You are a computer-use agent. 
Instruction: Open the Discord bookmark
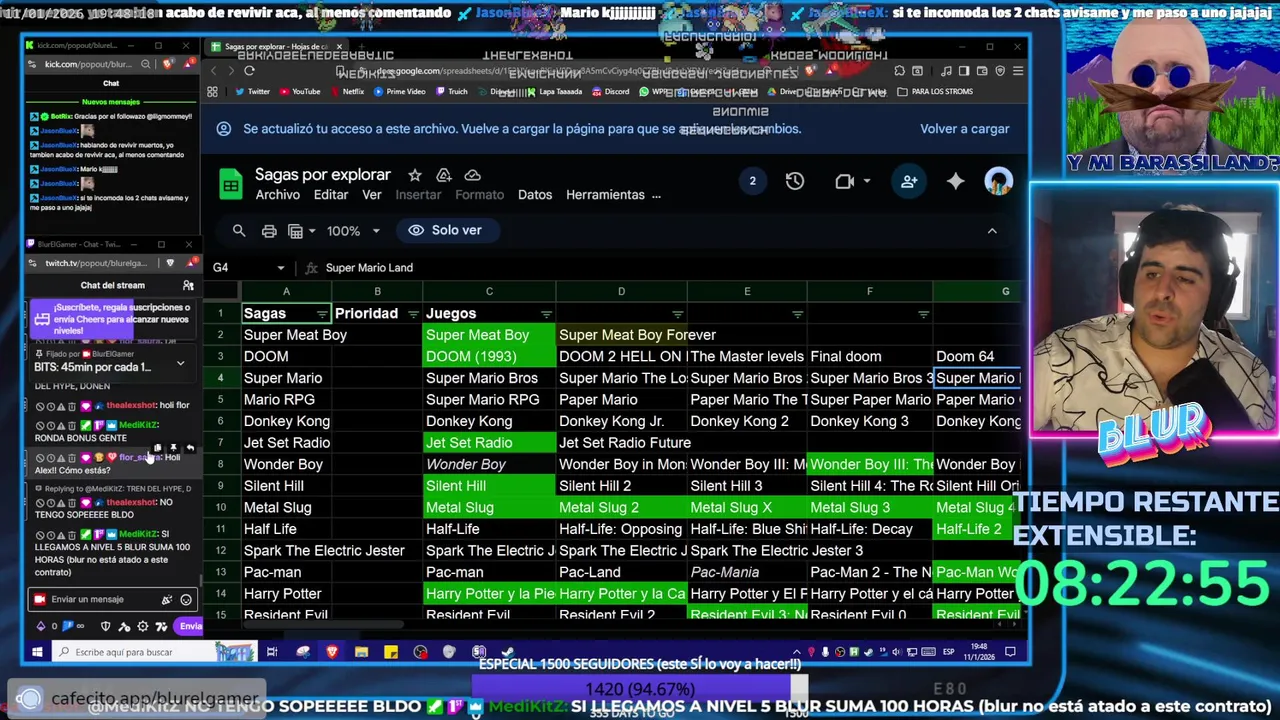[x=610, y=91]
